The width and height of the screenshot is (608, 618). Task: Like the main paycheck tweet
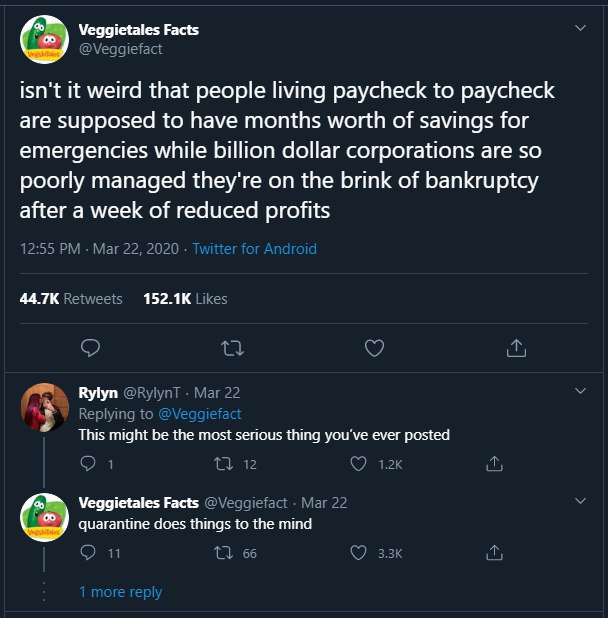point(374,348)
